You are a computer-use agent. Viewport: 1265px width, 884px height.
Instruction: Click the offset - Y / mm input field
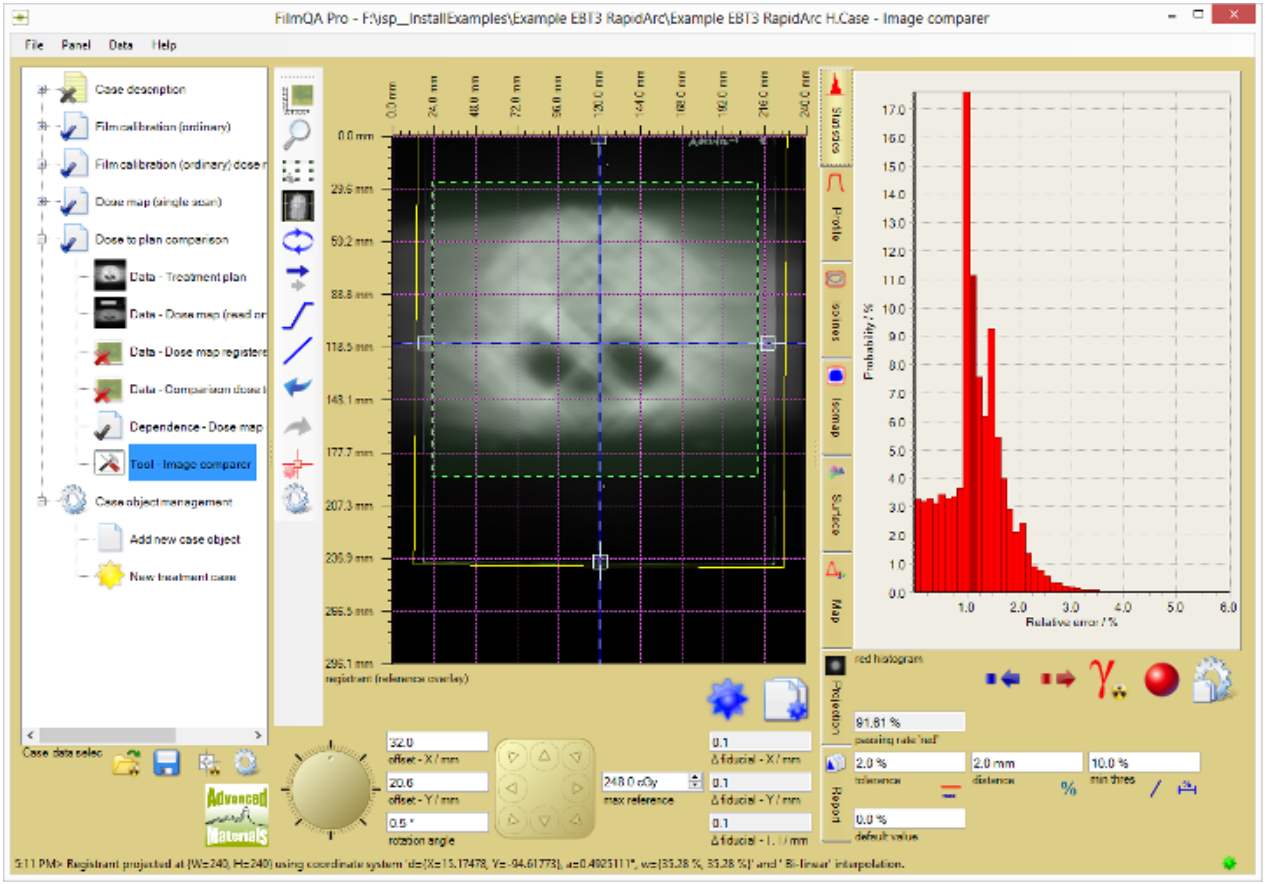pos(436,782)
